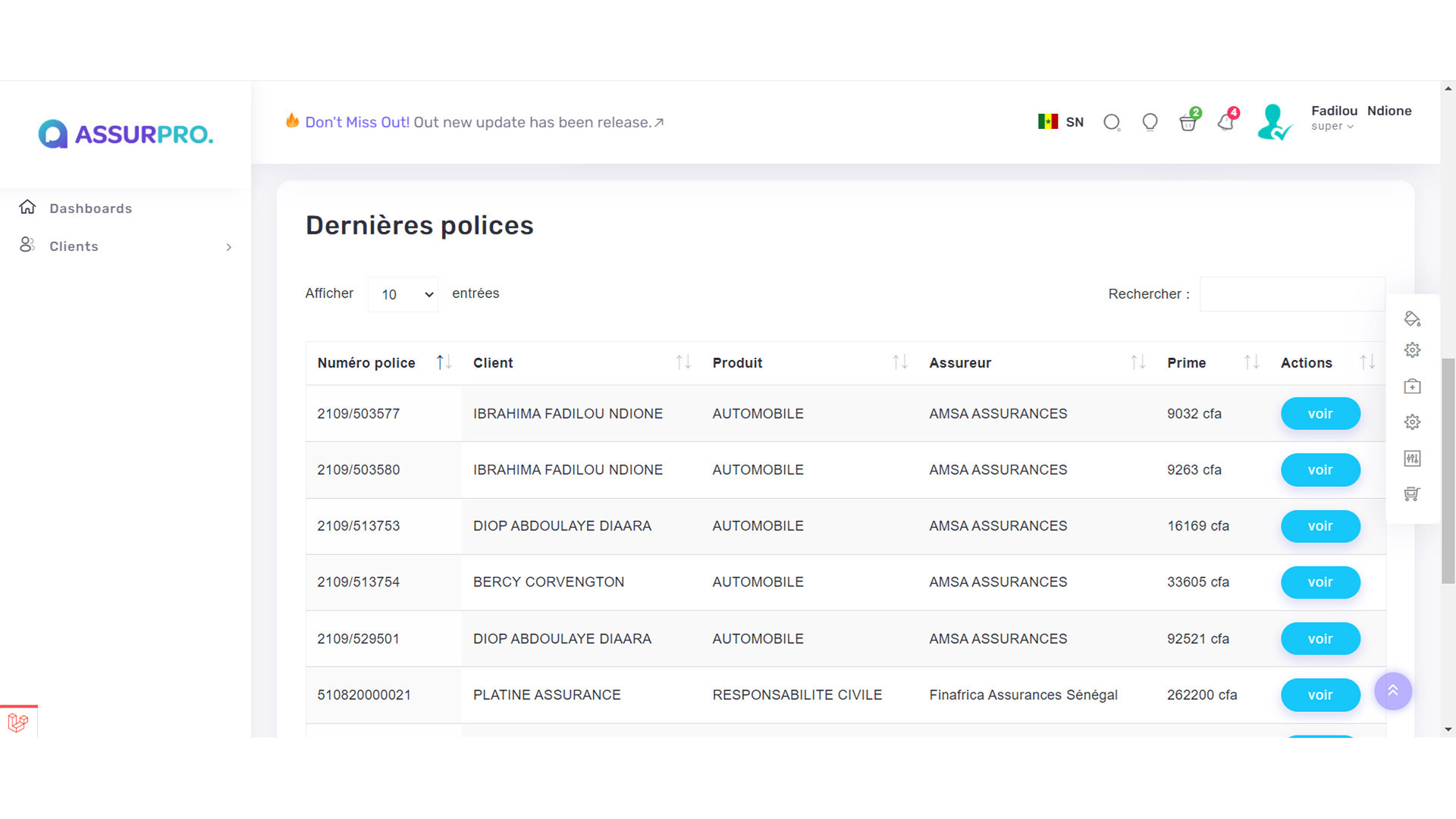The image size is (1456, 819).
Task: Go to Dashboards in sidebar
Action: point(90,209)
